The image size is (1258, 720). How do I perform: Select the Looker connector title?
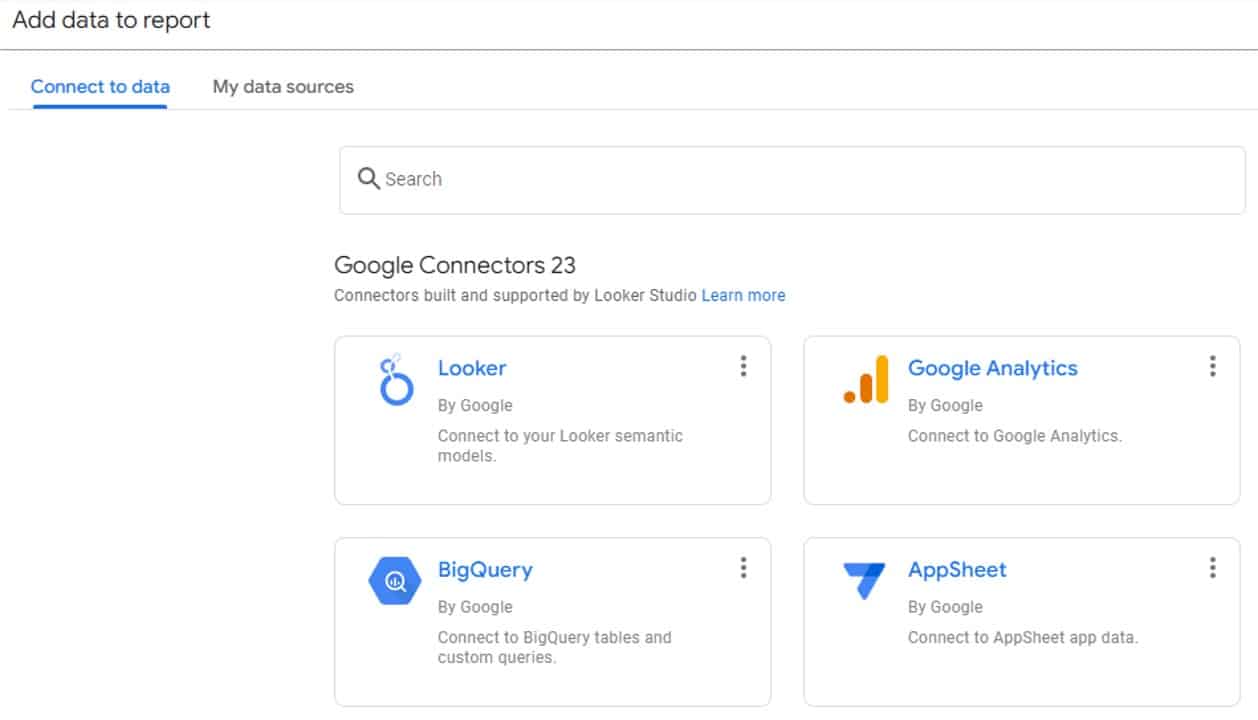pos(472,368)
